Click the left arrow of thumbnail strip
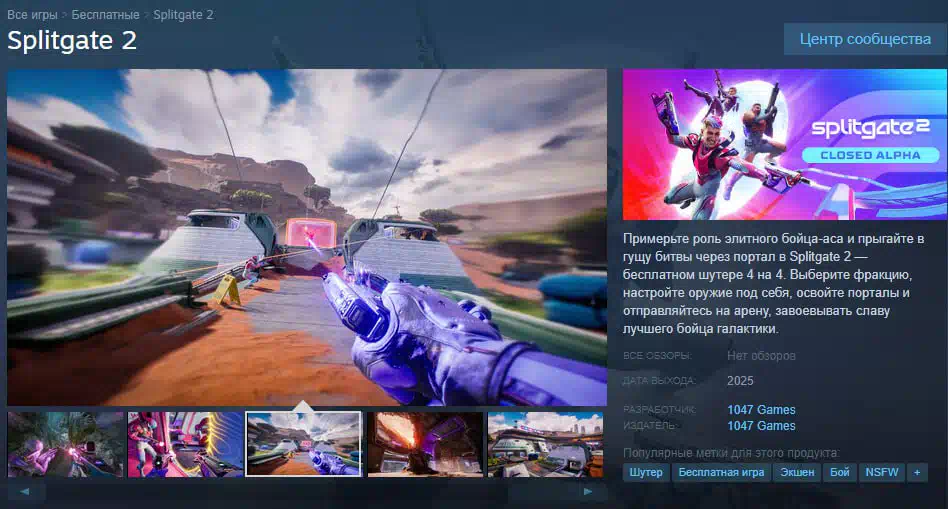Image resolution: width=948 pixels, height=509 pixels. pyautogui.click(x=25, y=491)
